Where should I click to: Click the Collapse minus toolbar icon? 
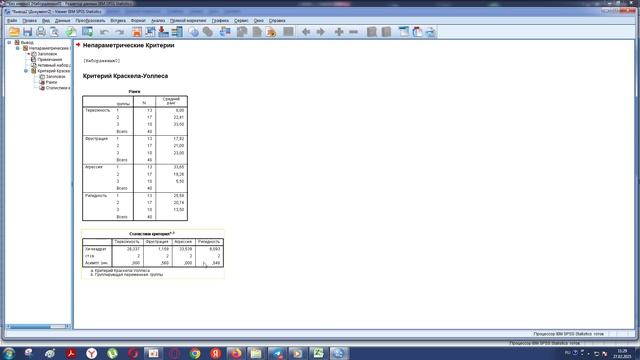tap(353, 32)
